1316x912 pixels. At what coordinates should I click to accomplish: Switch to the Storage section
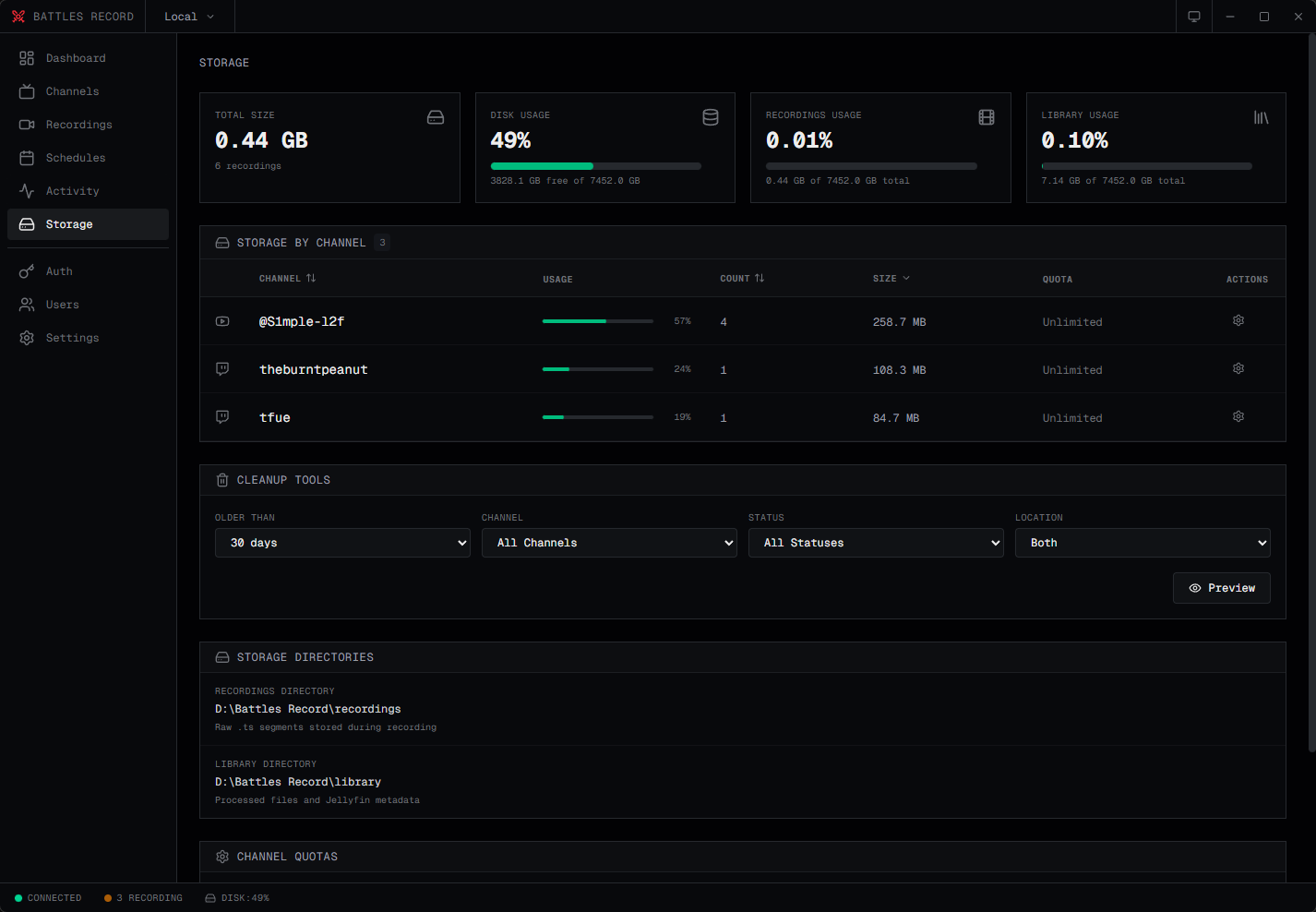(x=71, y=224)
